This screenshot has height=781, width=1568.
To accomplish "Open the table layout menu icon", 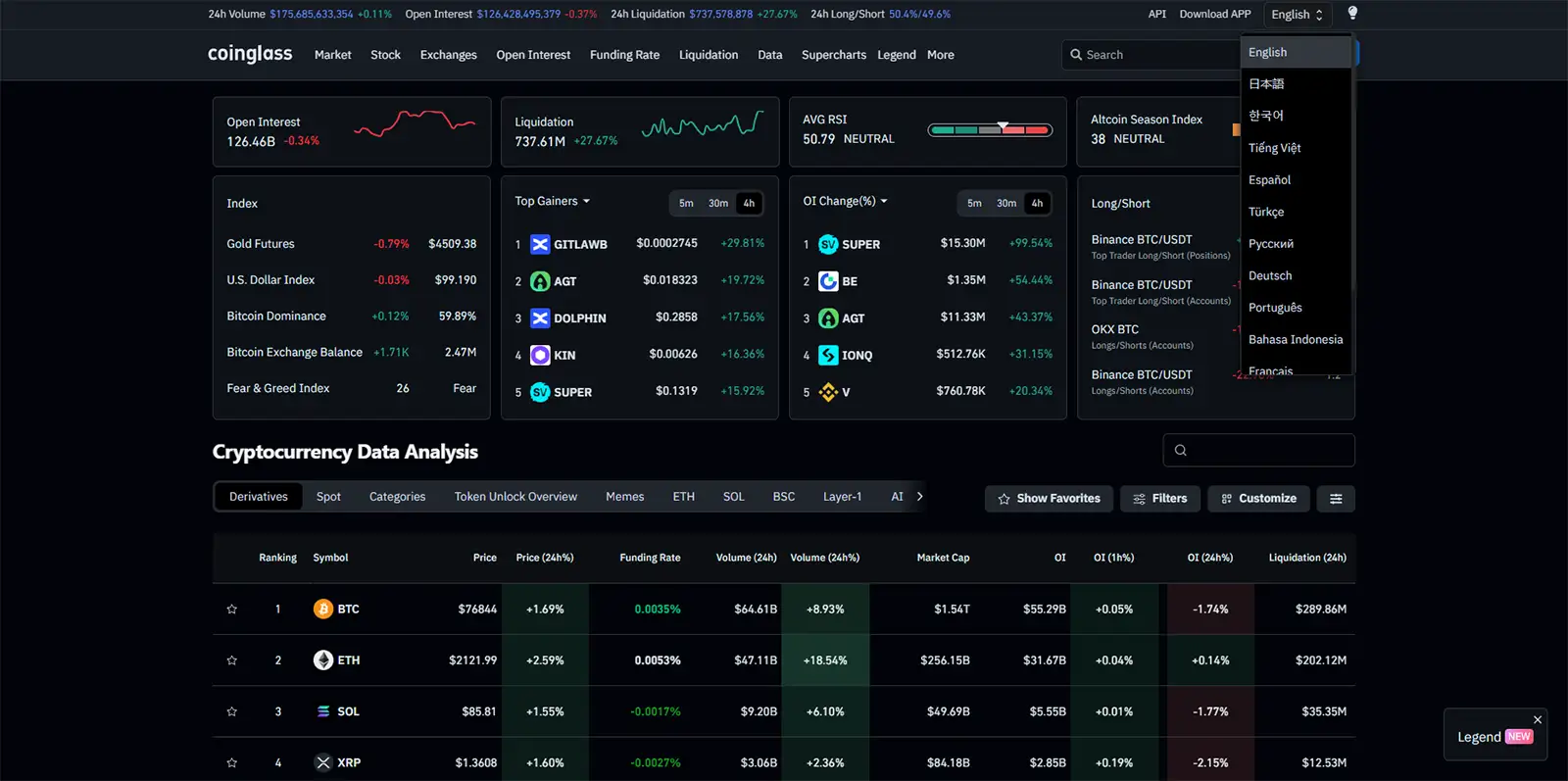I will point(1336,499).
